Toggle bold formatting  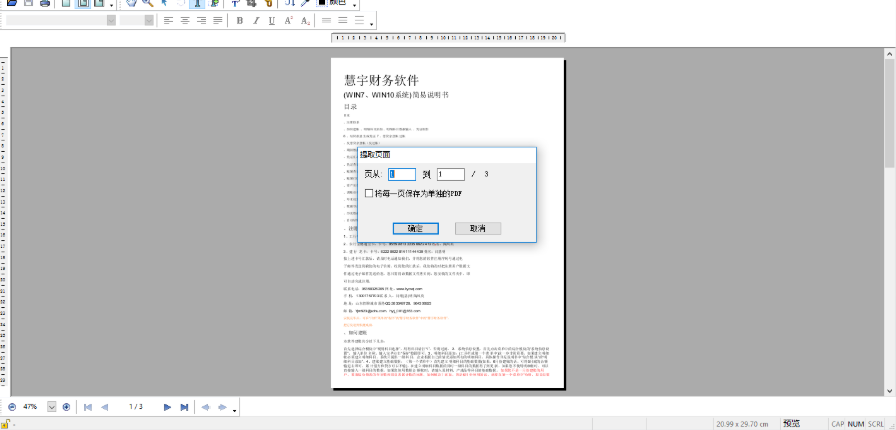click(x=239, y=21)
